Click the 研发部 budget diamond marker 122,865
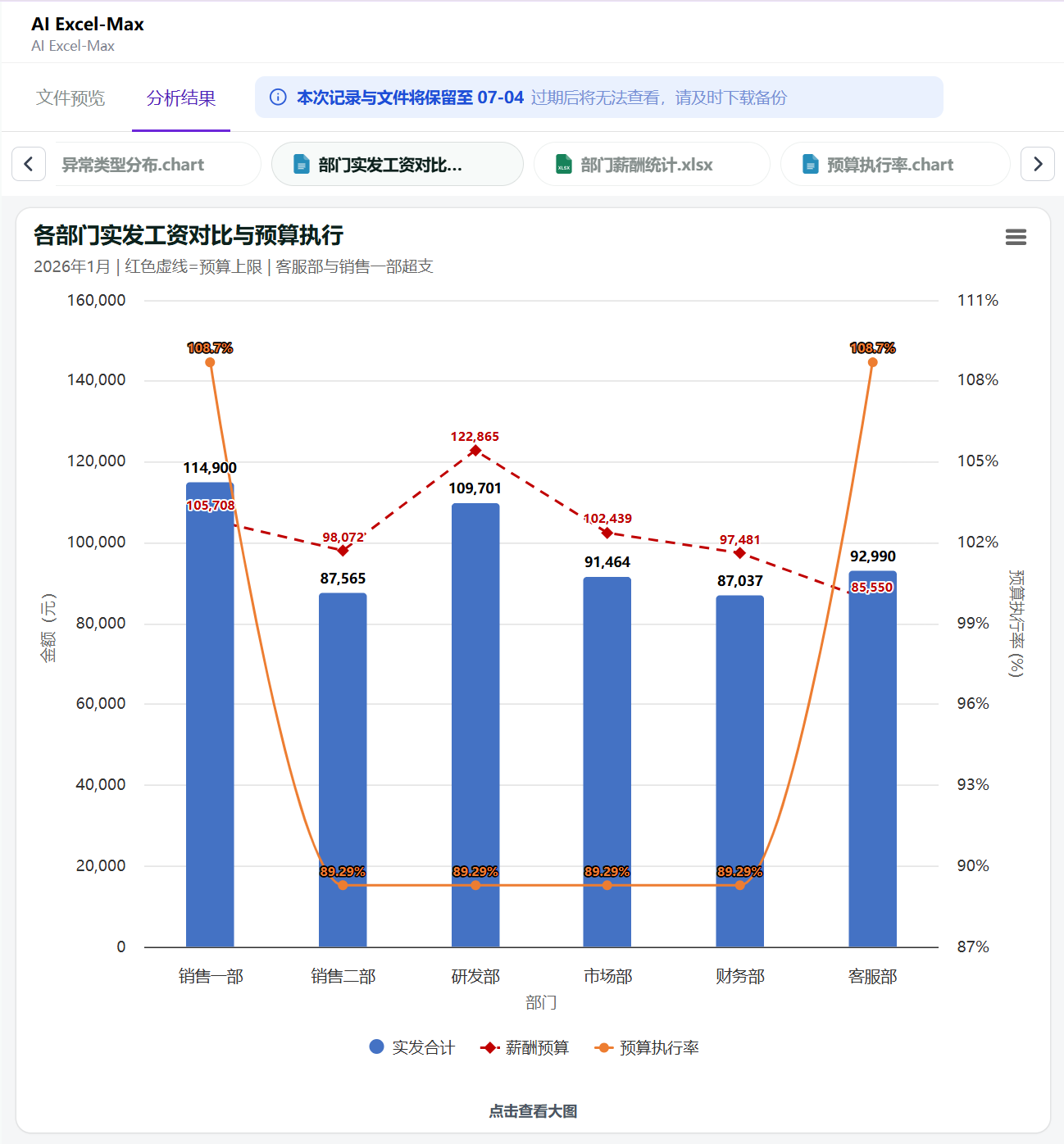The width and height of the screenshot is (1064, 1144). pos(475,451)
